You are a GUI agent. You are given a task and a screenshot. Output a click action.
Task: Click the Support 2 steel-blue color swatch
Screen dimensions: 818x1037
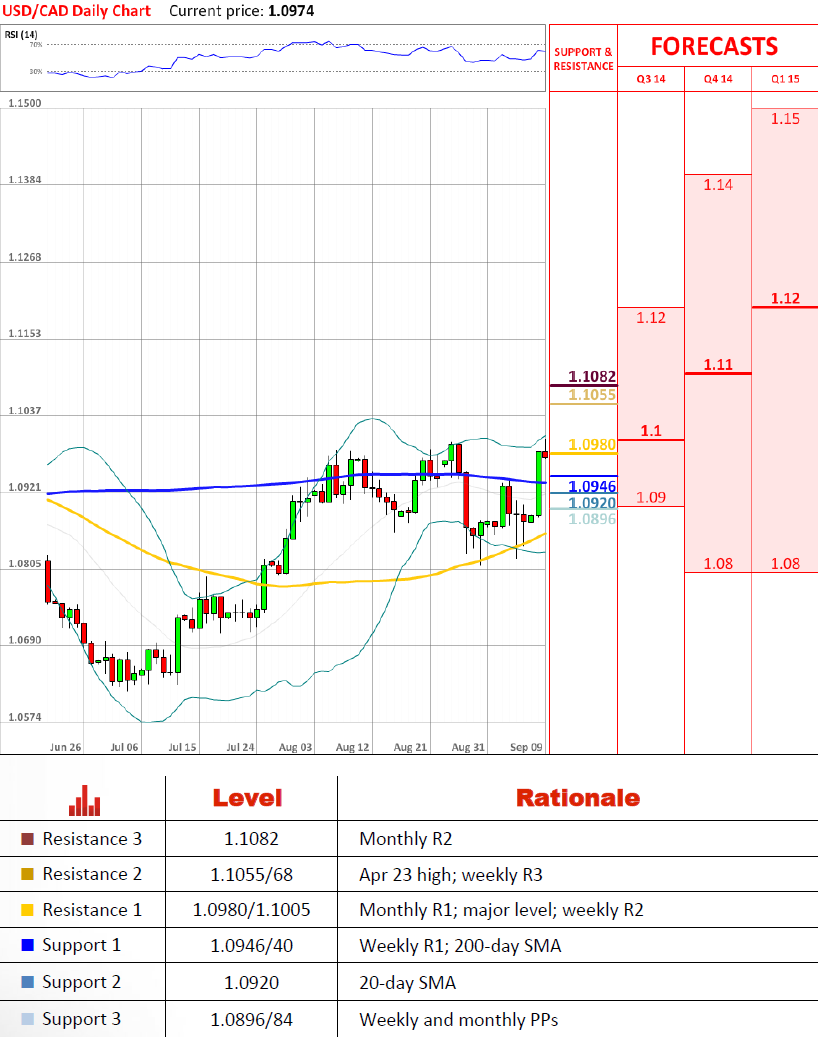tap(27, 982)
